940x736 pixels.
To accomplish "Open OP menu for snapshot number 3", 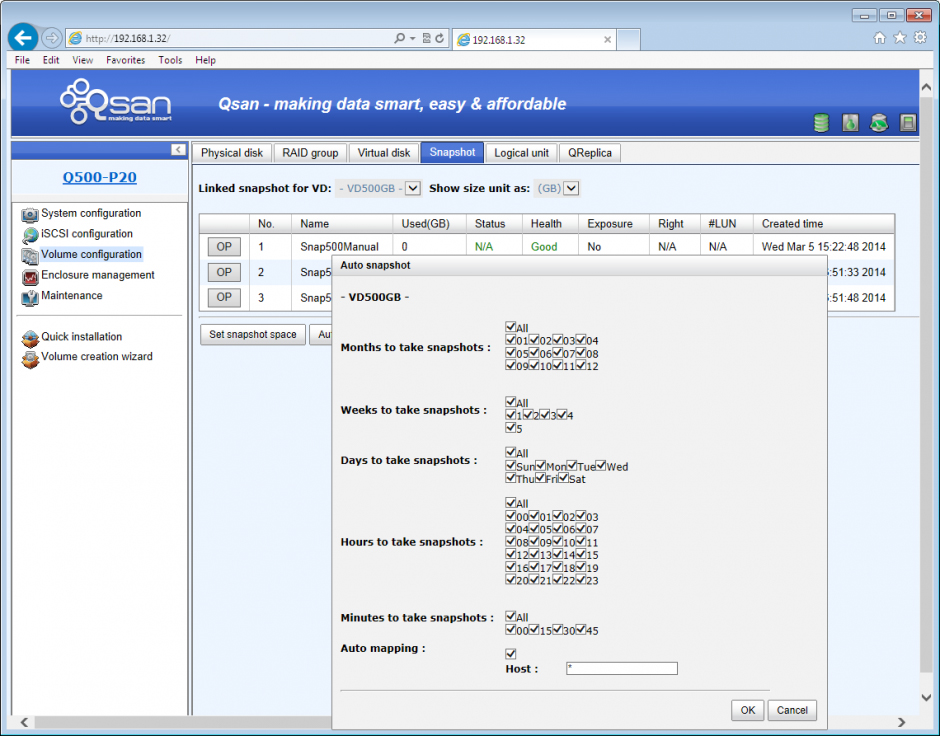I will [x=224, y=297].
